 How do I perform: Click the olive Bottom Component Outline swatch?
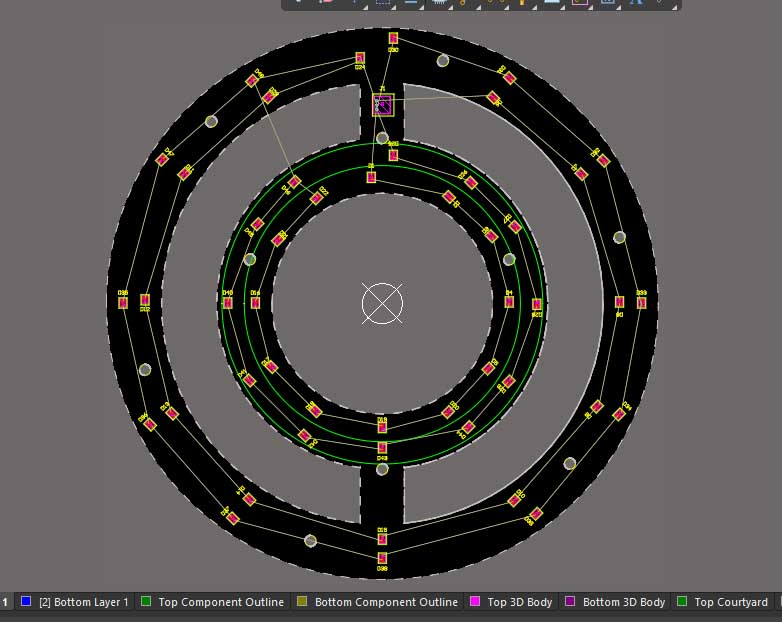tap(302, 602)
